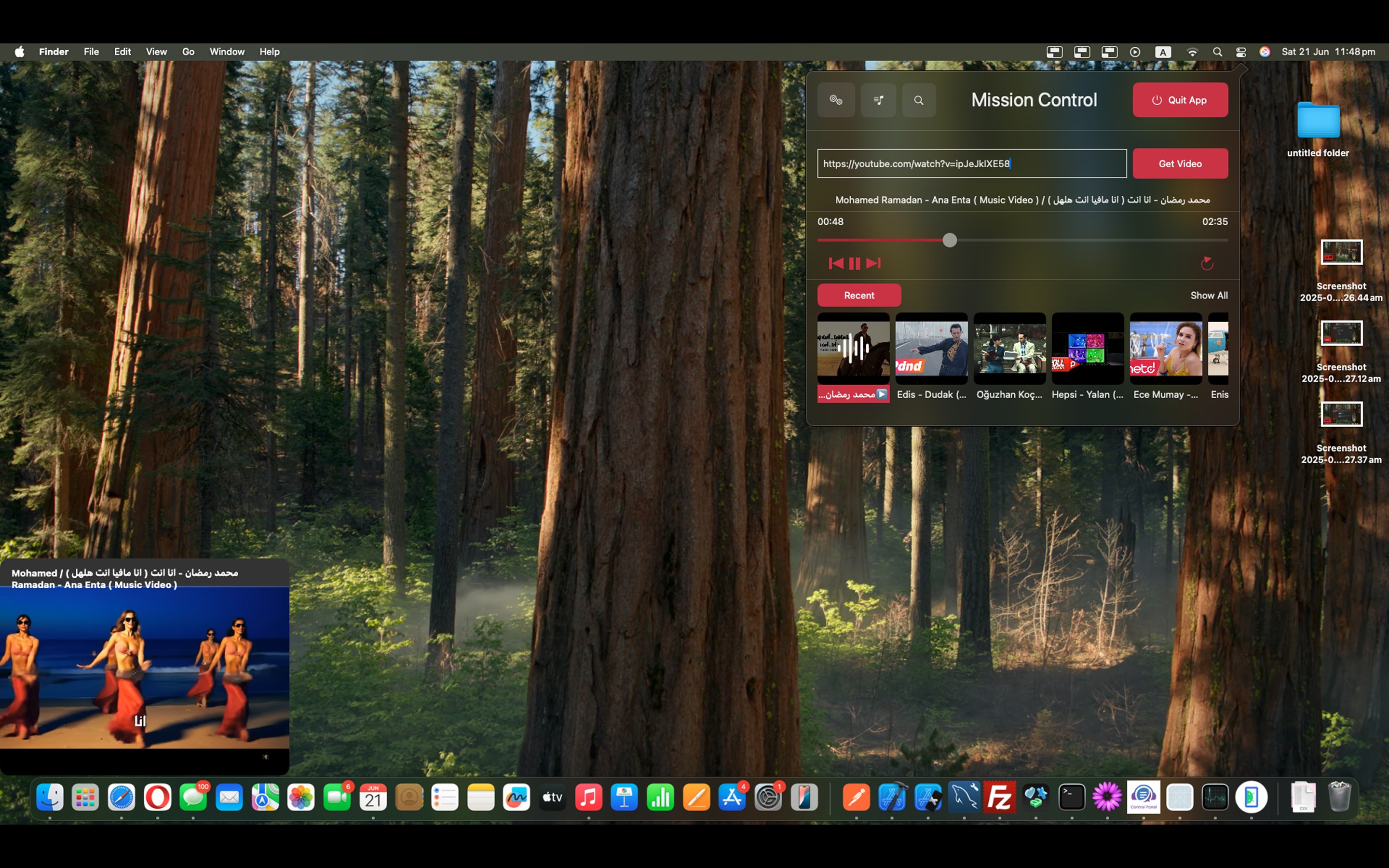Open the Window menu
Viewport: 1389px width, 868px height.
pos(227,52)
